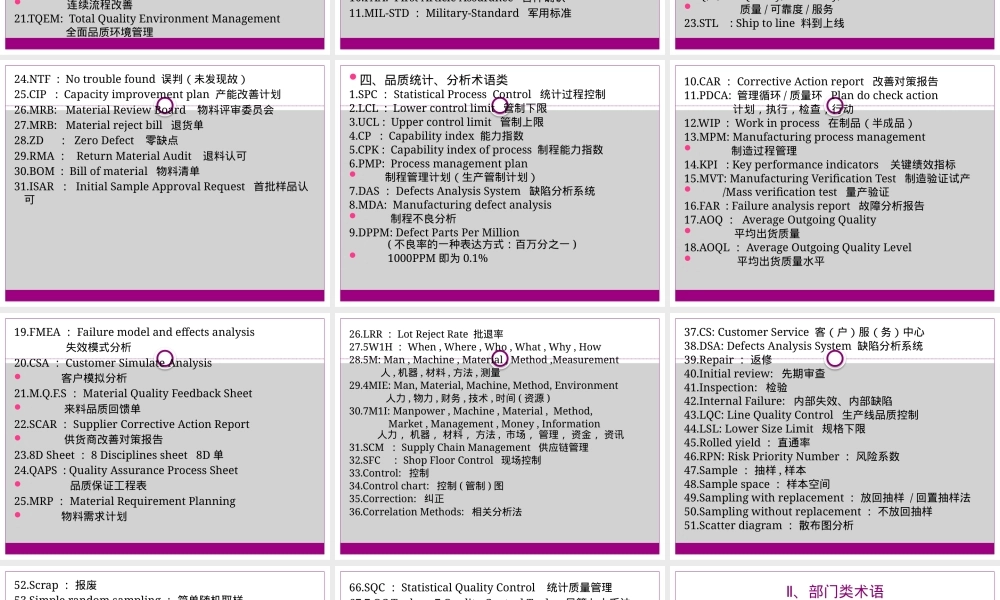Select the slide thumbnail beginning with 10.CAR
1000x600 pixels.
coord(835,183)
